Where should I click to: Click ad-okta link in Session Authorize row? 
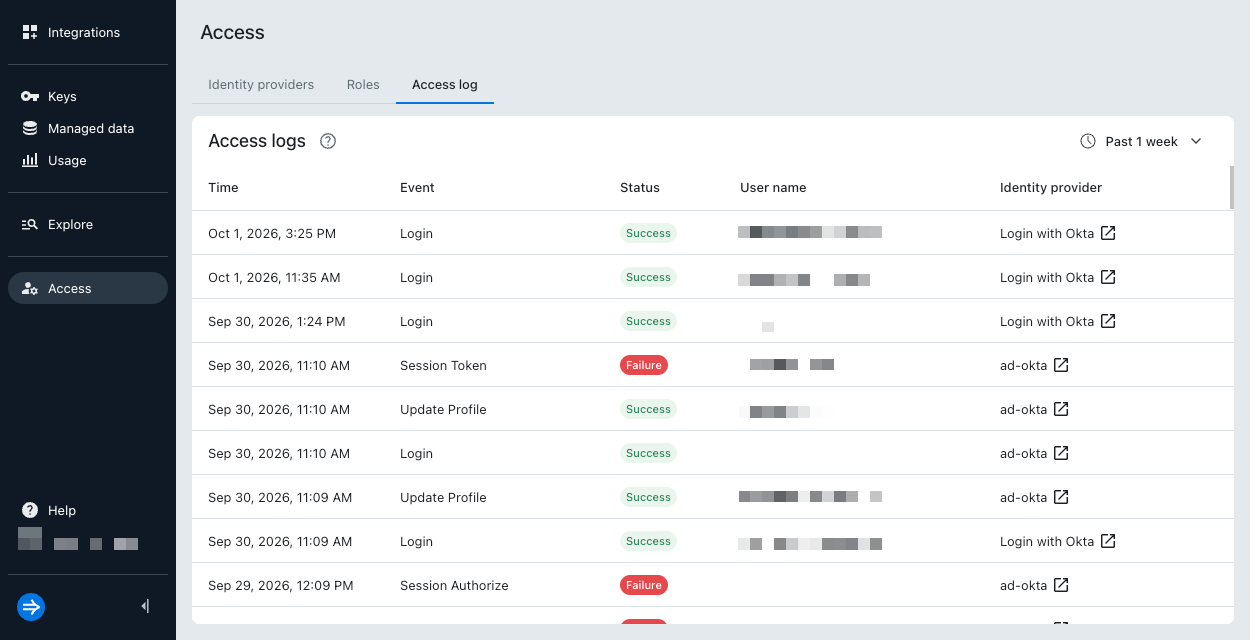point(1024,585)
